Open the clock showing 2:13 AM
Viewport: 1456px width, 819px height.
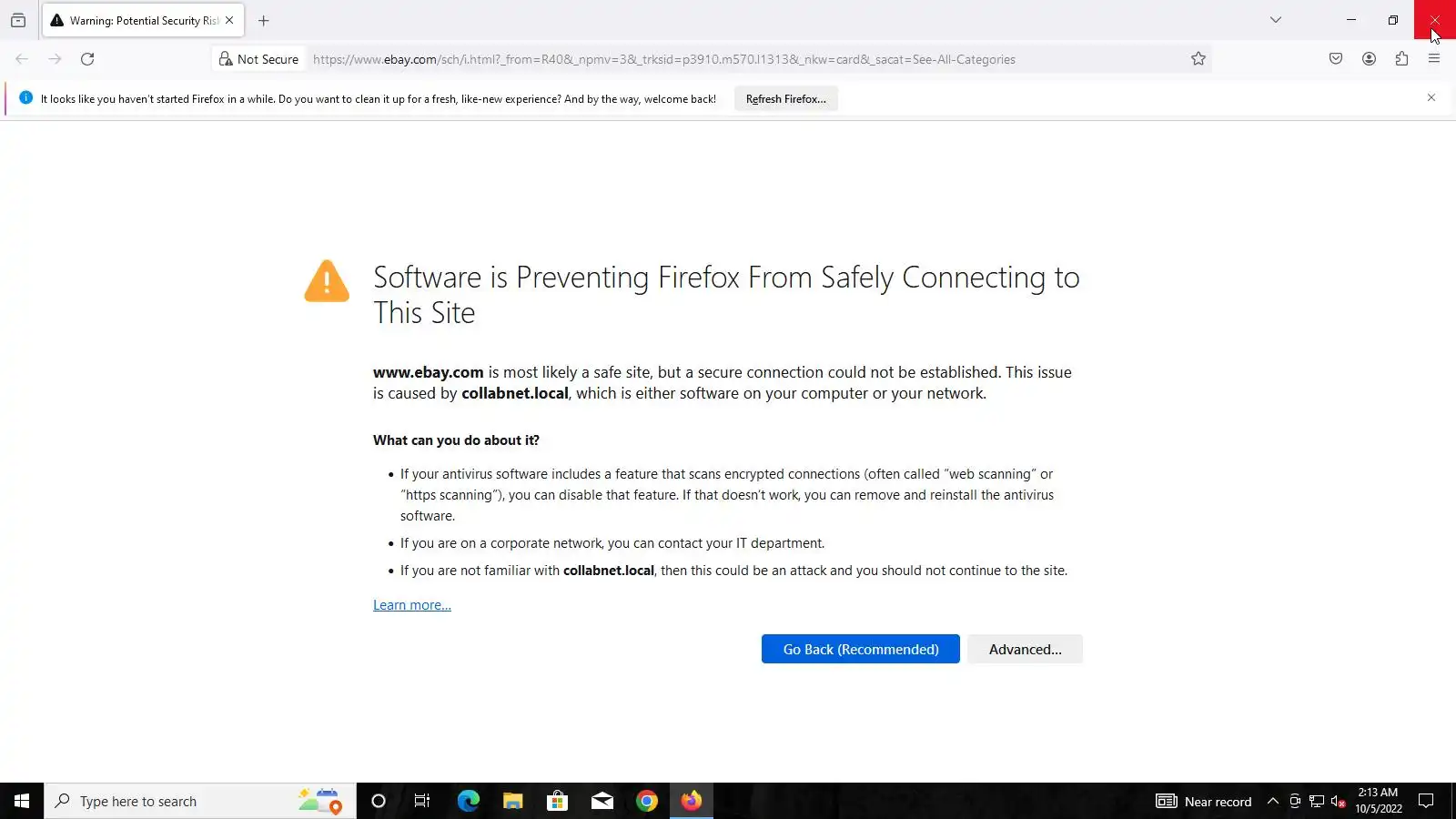click(1378, 801)
